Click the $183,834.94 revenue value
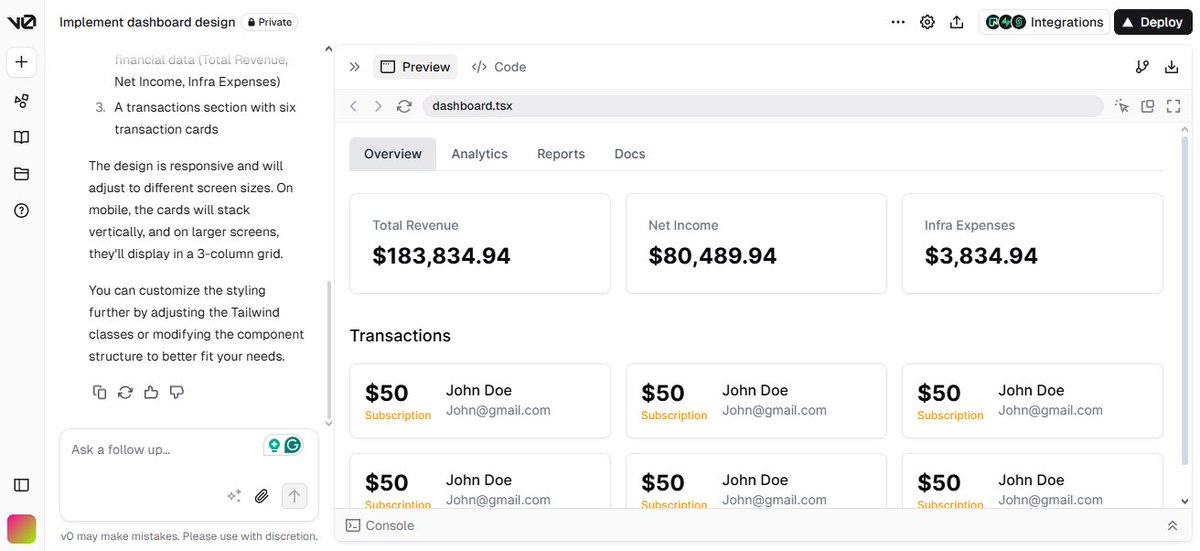The width and height of the screenshot is (1200, 551). pos(441,256)
